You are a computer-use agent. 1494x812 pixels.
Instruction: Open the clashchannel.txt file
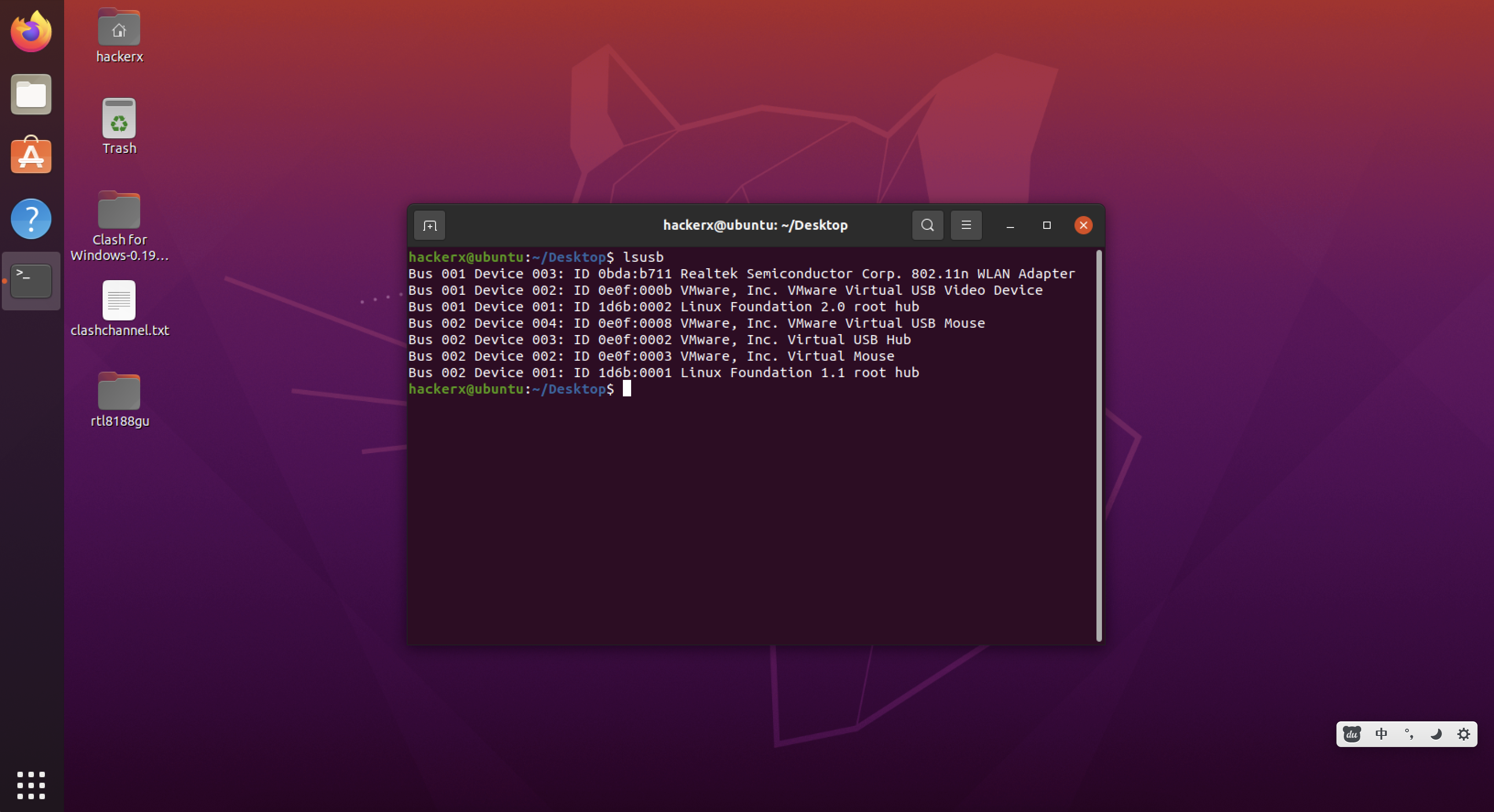(119, 300)
